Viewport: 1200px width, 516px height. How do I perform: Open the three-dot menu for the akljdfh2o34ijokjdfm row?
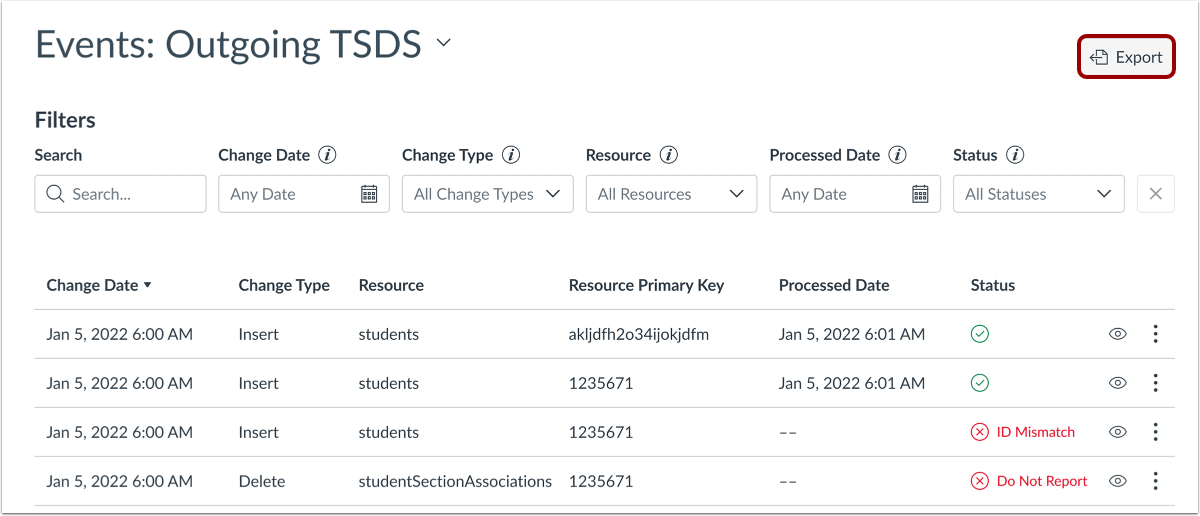pyautogui.click(x=1156, y=334)
